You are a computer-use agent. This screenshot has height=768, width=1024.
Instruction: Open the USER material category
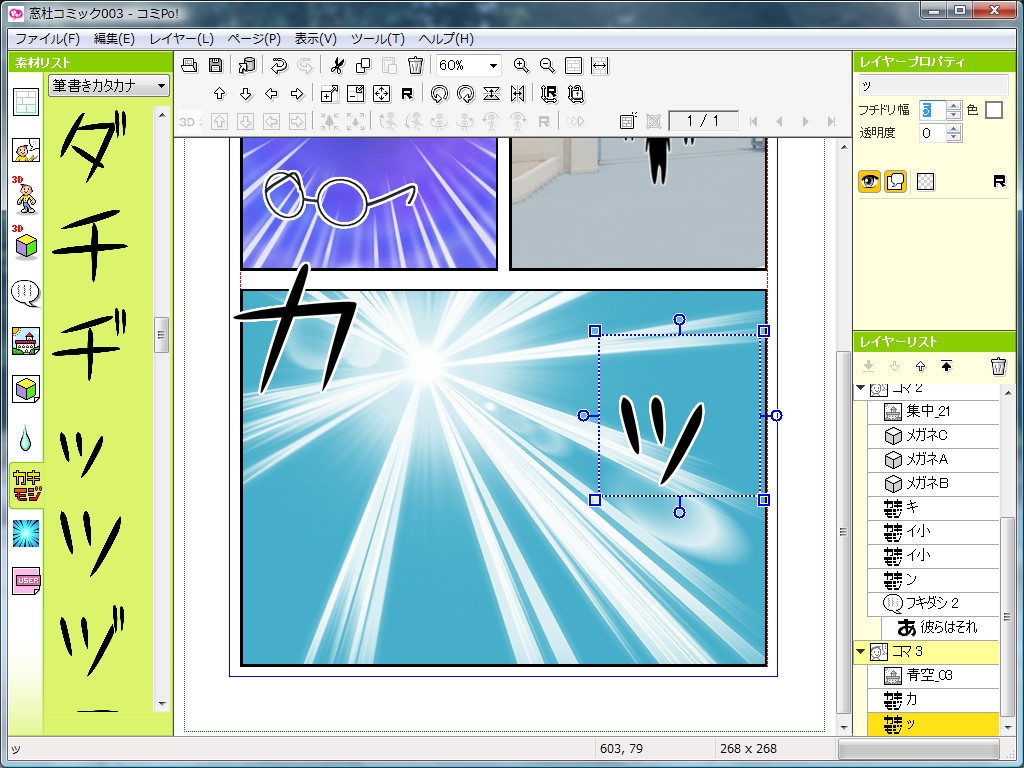[x=26, y=581]
